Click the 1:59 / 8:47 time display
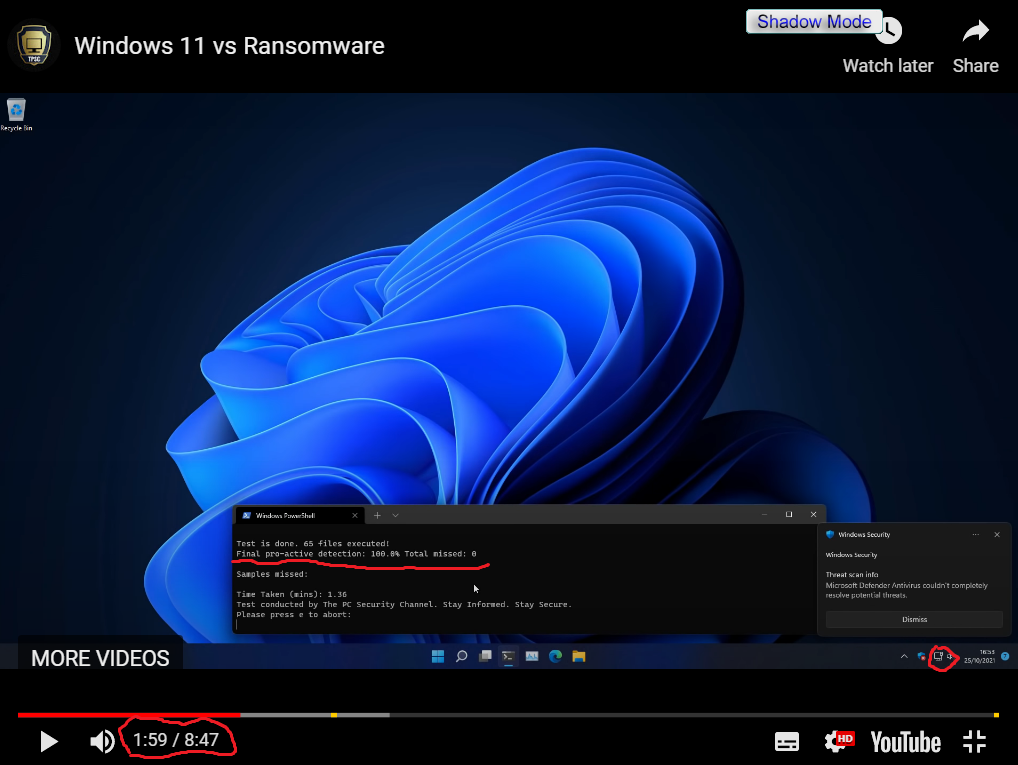The image size is (1018, 765). tap(176, 740)
